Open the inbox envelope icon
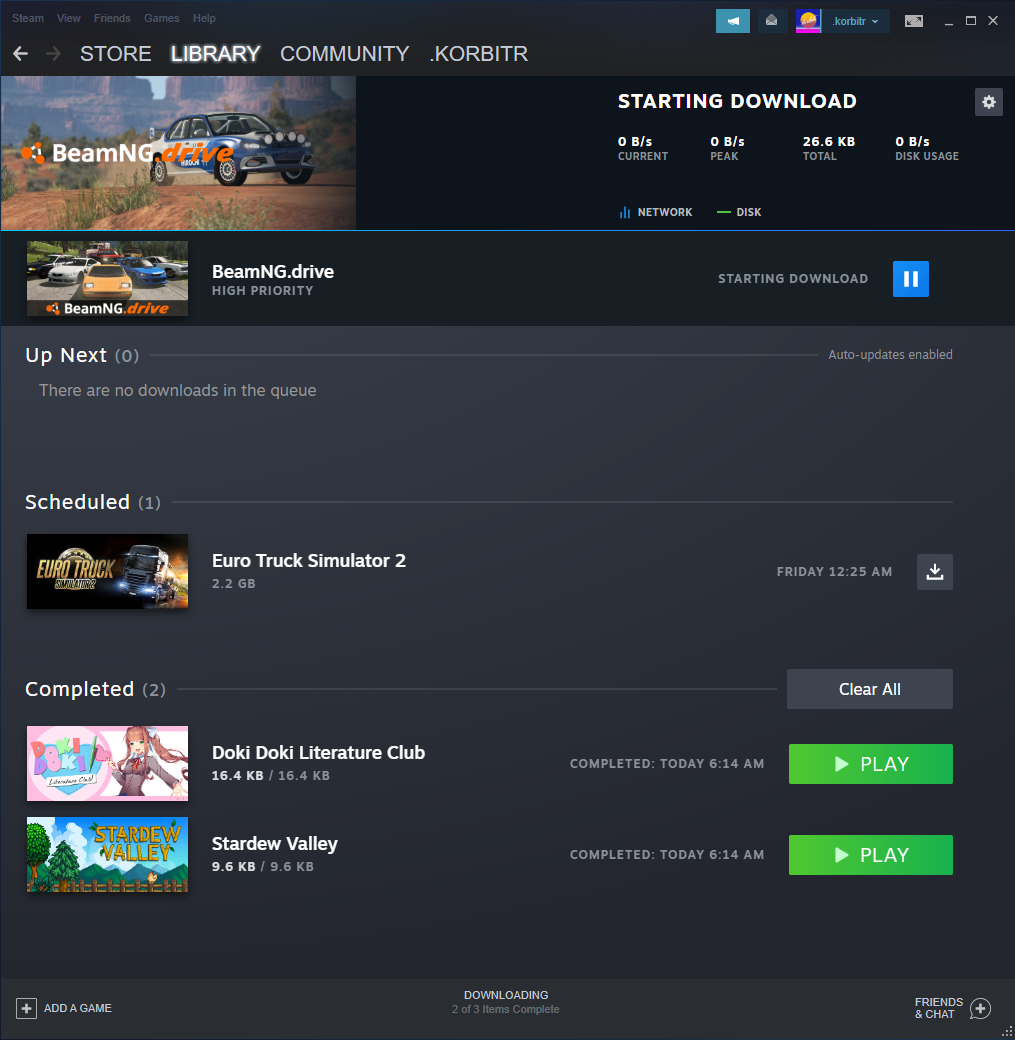This screenshot has height=1040, width=1015. (772, 21)
